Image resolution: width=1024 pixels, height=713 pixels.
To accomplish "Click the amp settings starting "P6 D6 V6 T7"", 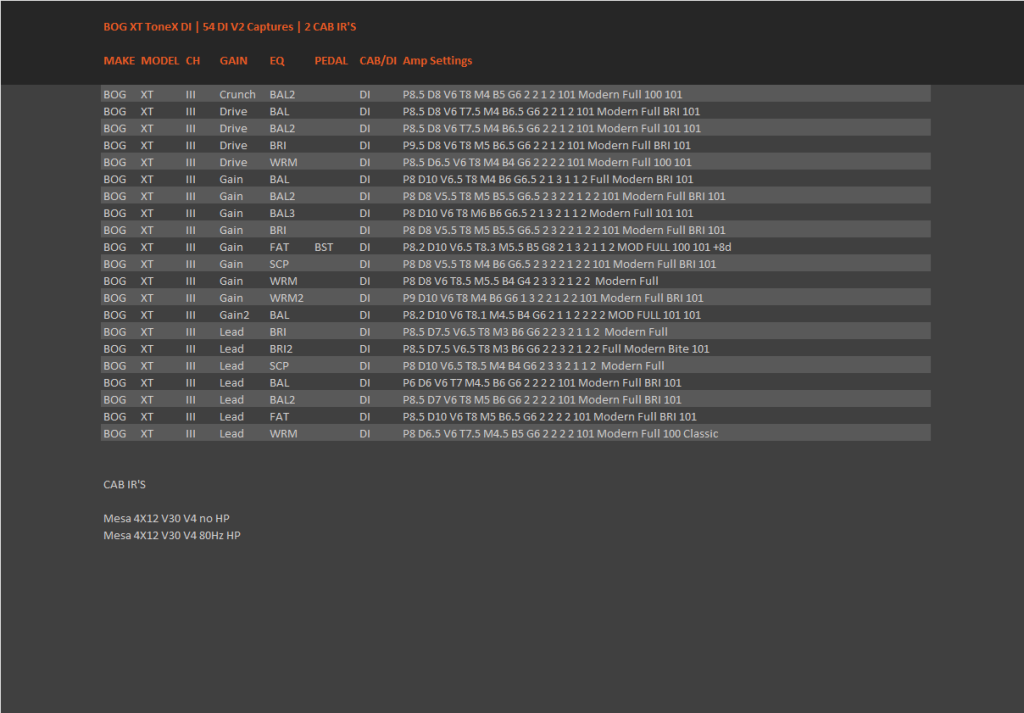I will (542, 383).
